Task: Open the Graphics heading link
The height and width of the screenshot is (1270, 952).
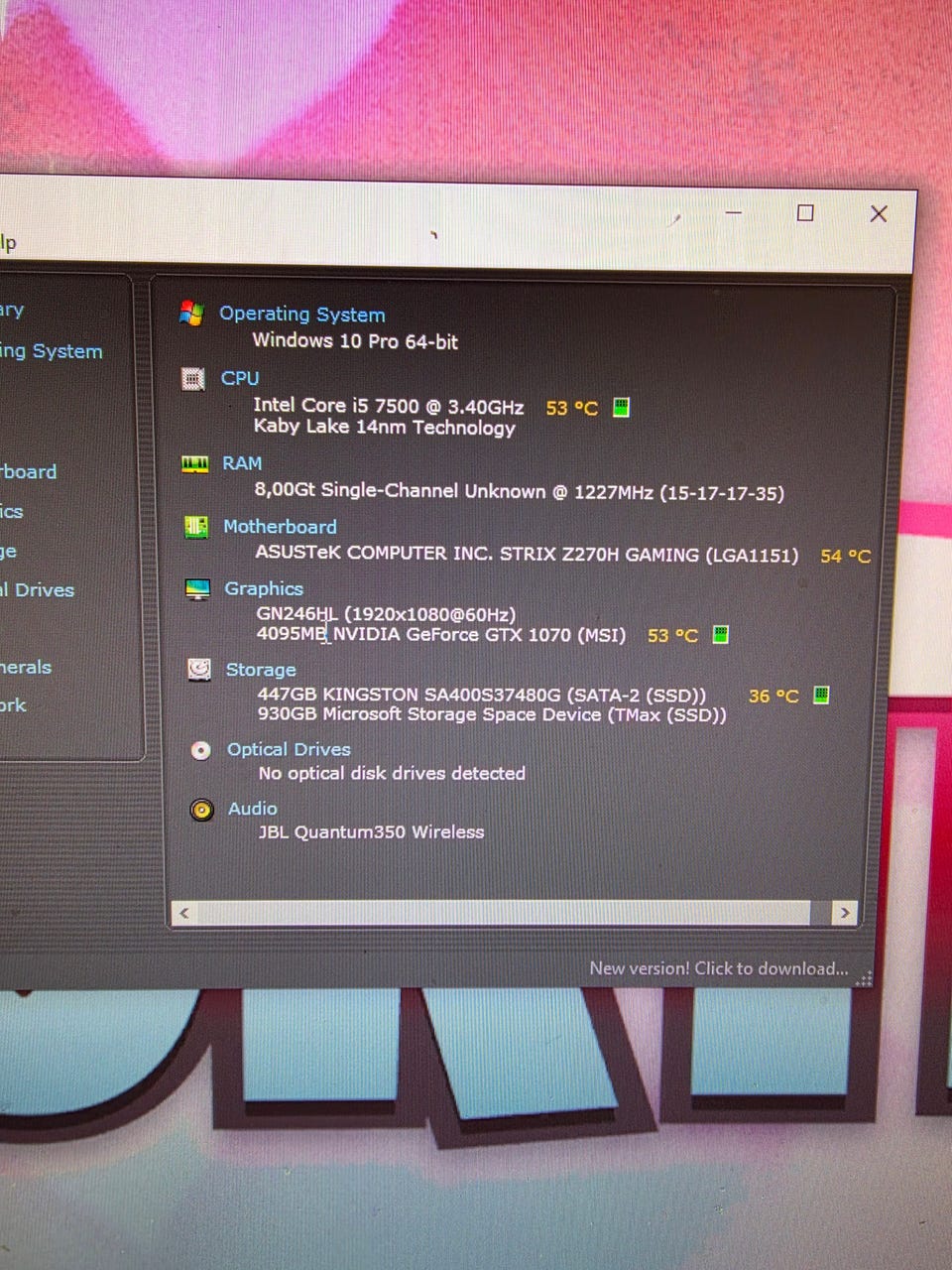Action: [x=264, y=588]
